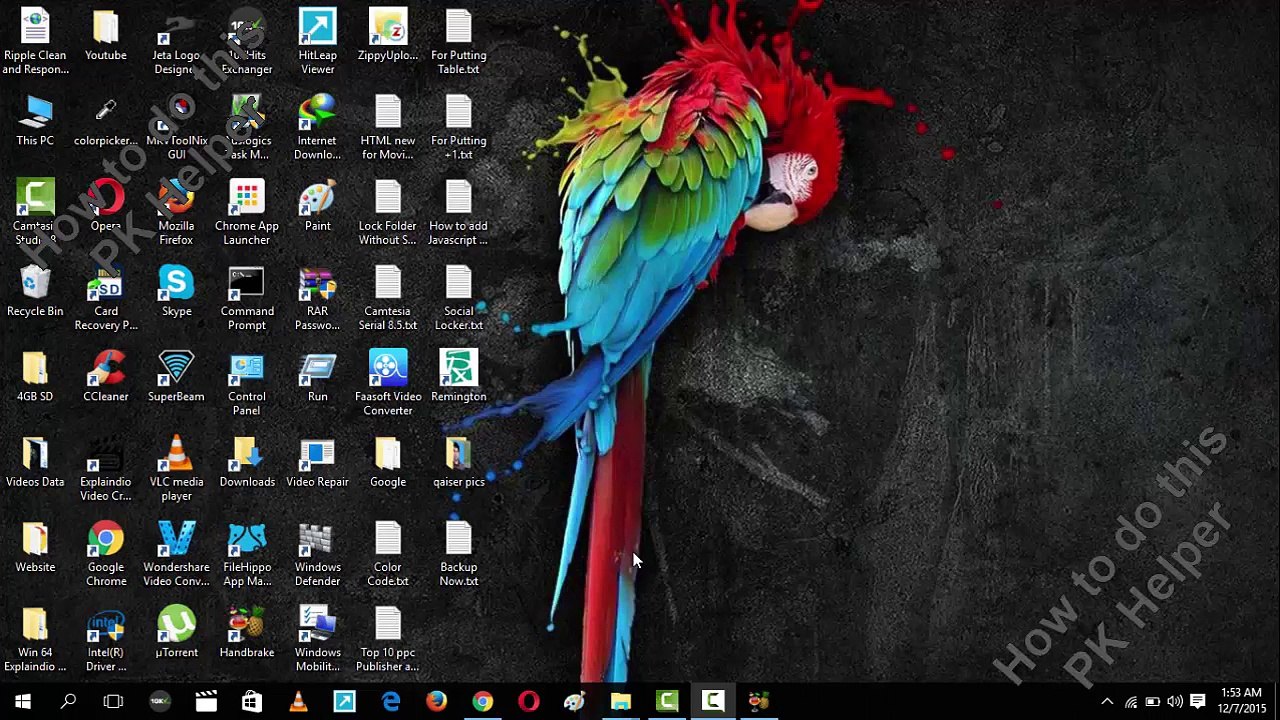
Task: Select the Ripple Clean and Respon... desktop file
Action: click(x=35, y=42)
